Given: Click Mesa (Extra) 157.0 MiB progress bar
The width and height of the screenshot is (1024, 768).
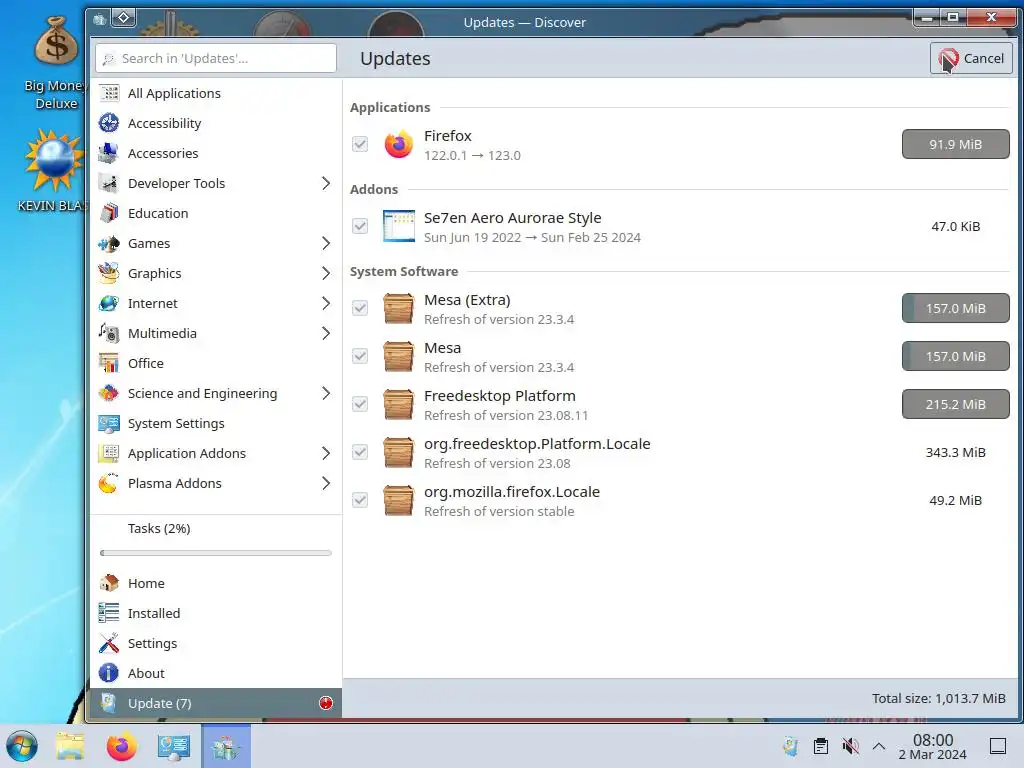Looking at the screenshot, I should [x=955, y=308].
